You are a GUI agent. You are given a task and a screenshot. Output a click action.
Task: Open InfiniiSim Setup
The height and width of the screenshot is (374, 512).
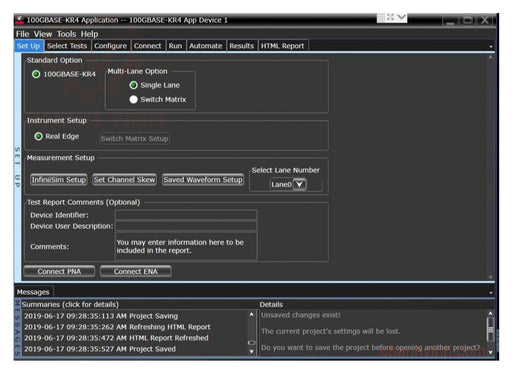(59, 180)
